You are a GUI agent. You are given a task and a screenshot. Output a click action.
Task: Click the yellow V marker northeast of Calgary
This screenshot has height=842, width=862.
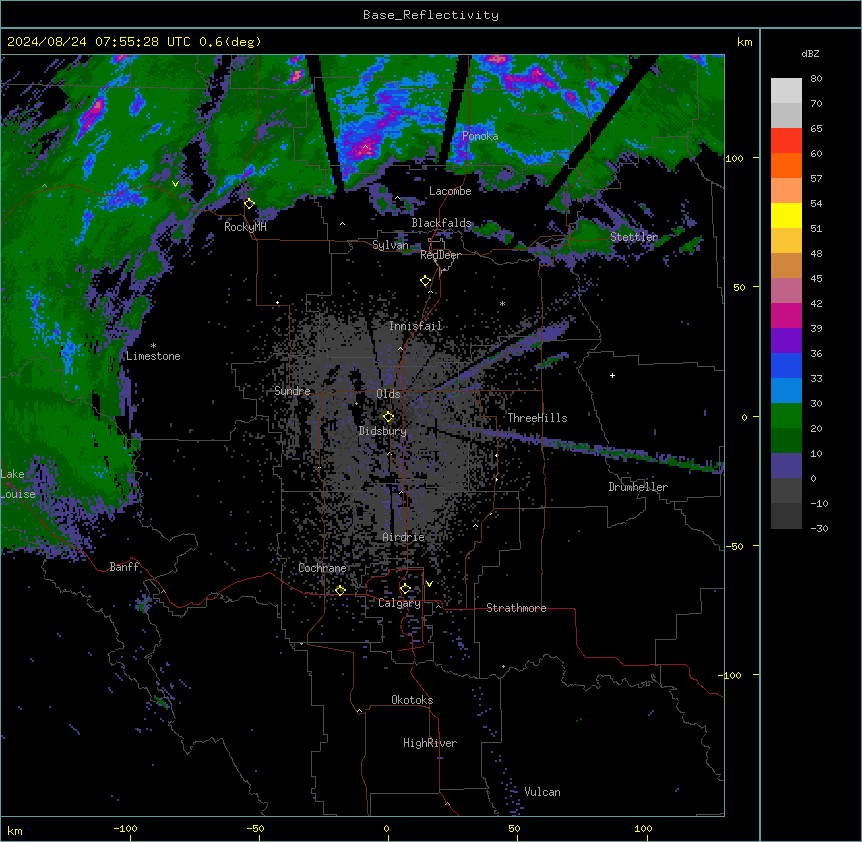tap(429, 584)
